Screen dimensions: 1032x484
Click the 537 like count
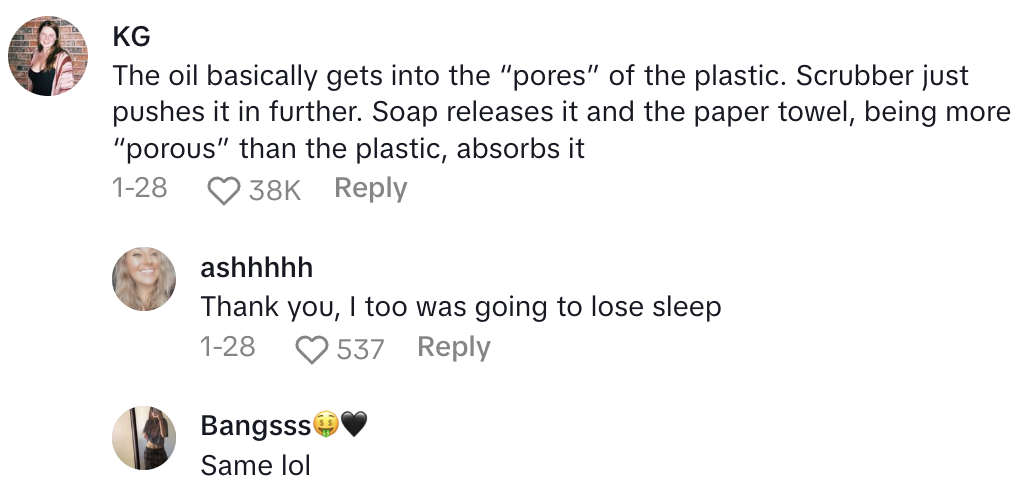click(x=361, y=349)
